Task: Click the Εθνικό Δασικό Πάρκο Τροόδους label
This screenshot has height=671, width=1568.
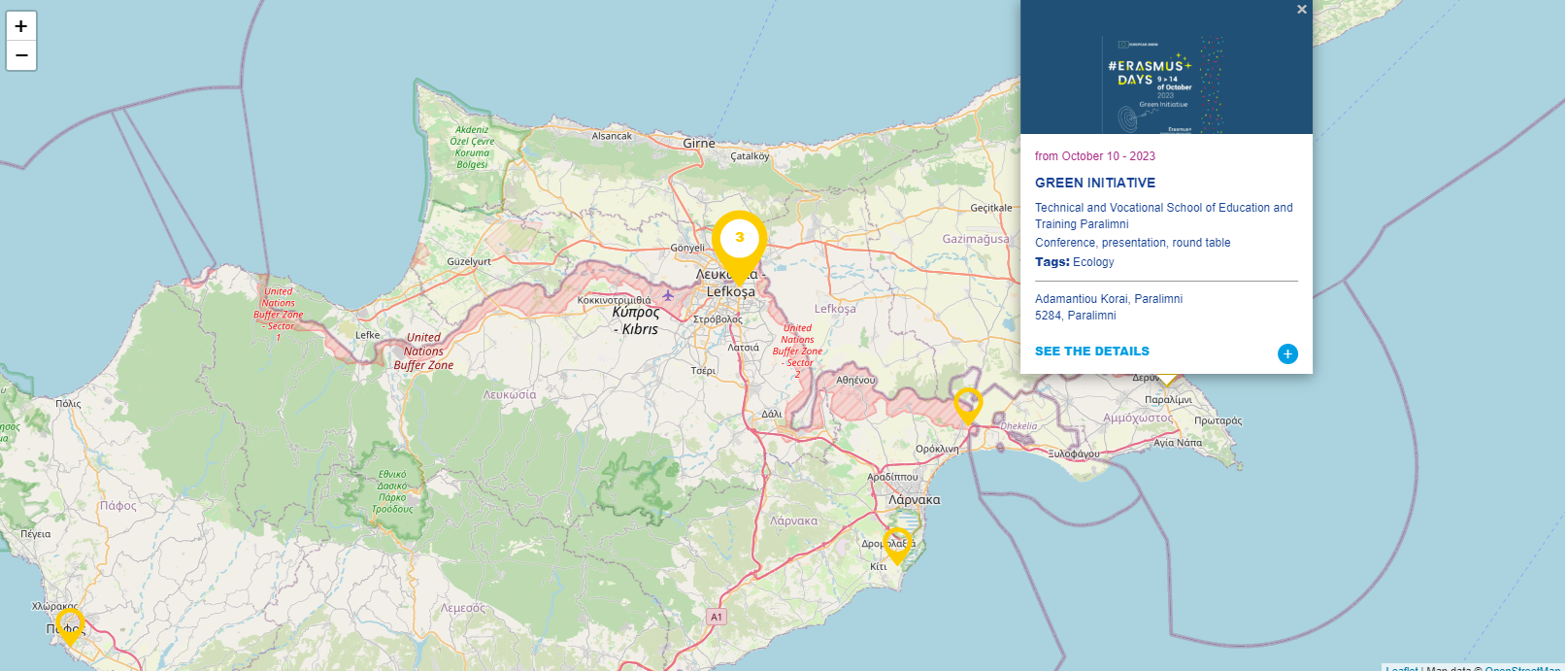Action: click(392, 491)
